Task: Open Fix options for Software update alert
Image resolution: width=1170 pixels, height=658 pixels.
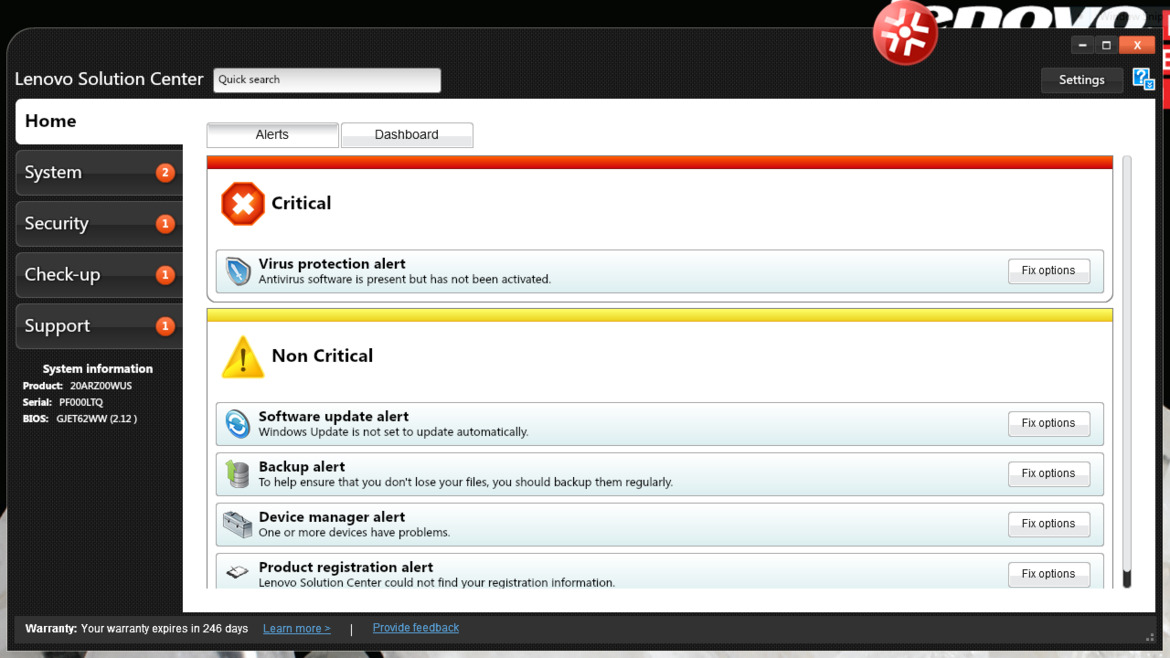Action: pos(1048,423)
